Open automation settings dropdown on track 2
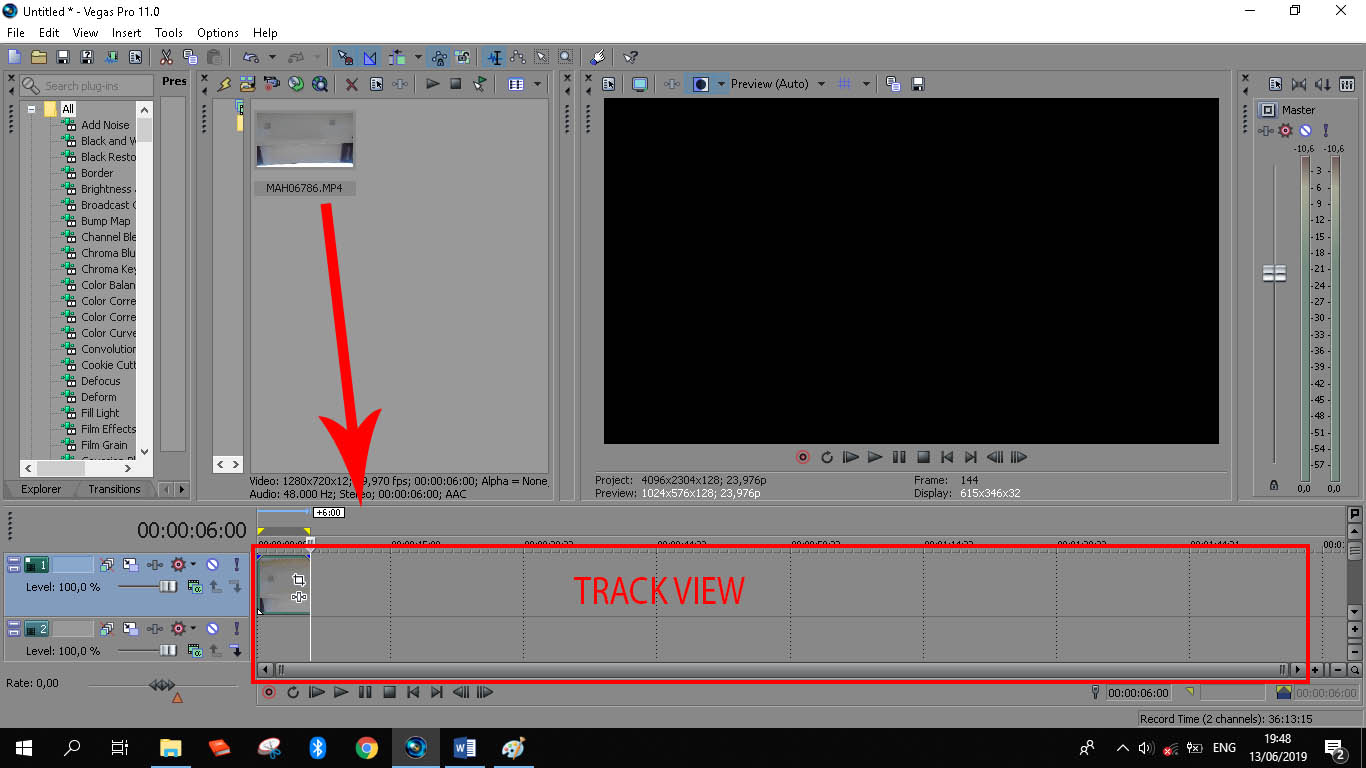Screen dimensions: 1366x768 pos(193,629)
